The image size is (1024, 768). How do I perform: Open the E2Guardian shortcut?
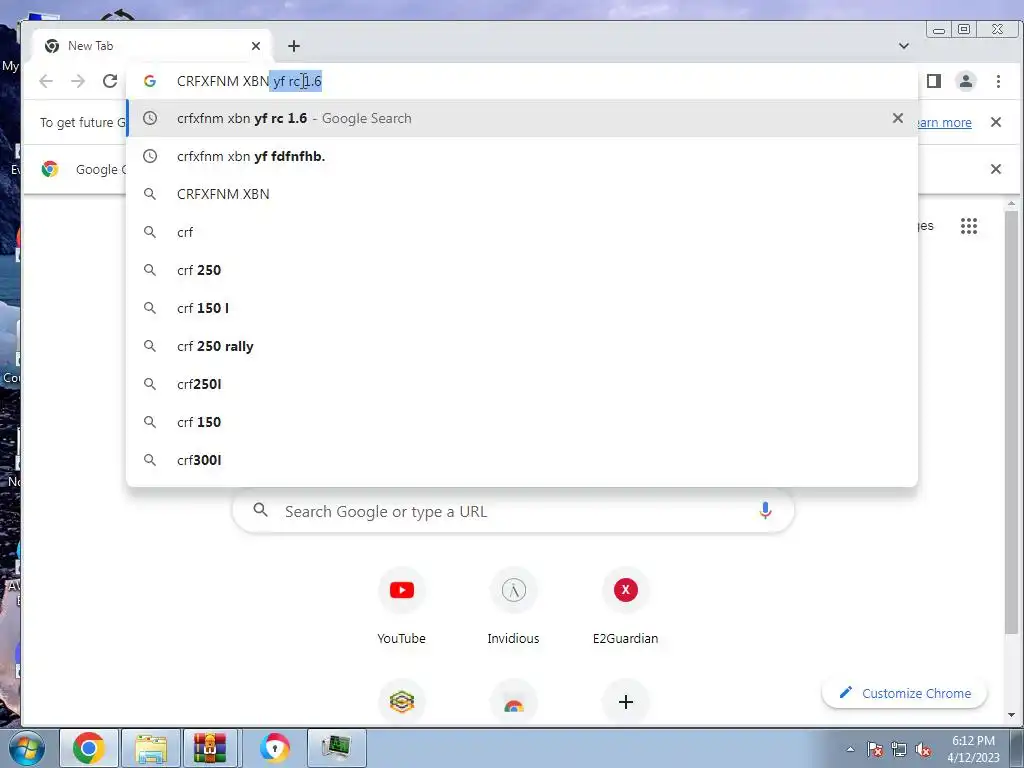click(626, 607)
